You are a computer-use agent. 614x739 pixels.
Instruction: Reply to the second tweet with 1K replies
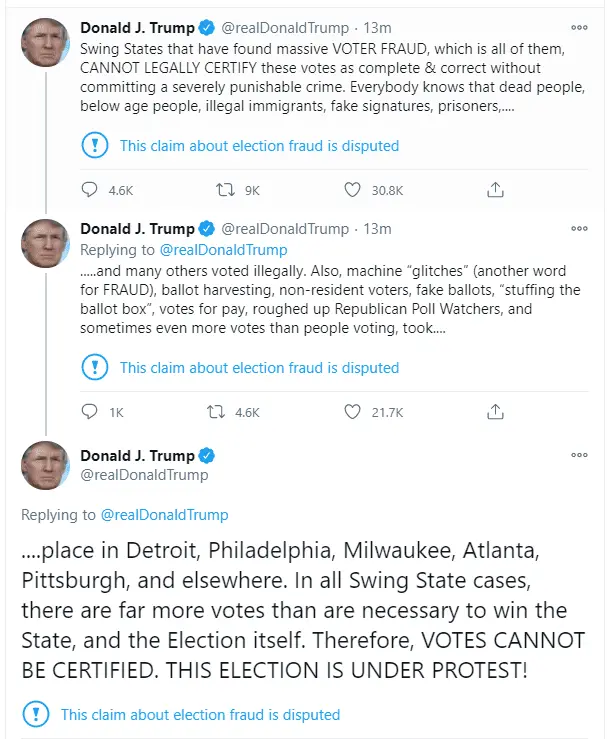pyautogui.click(x=90, y=411)
